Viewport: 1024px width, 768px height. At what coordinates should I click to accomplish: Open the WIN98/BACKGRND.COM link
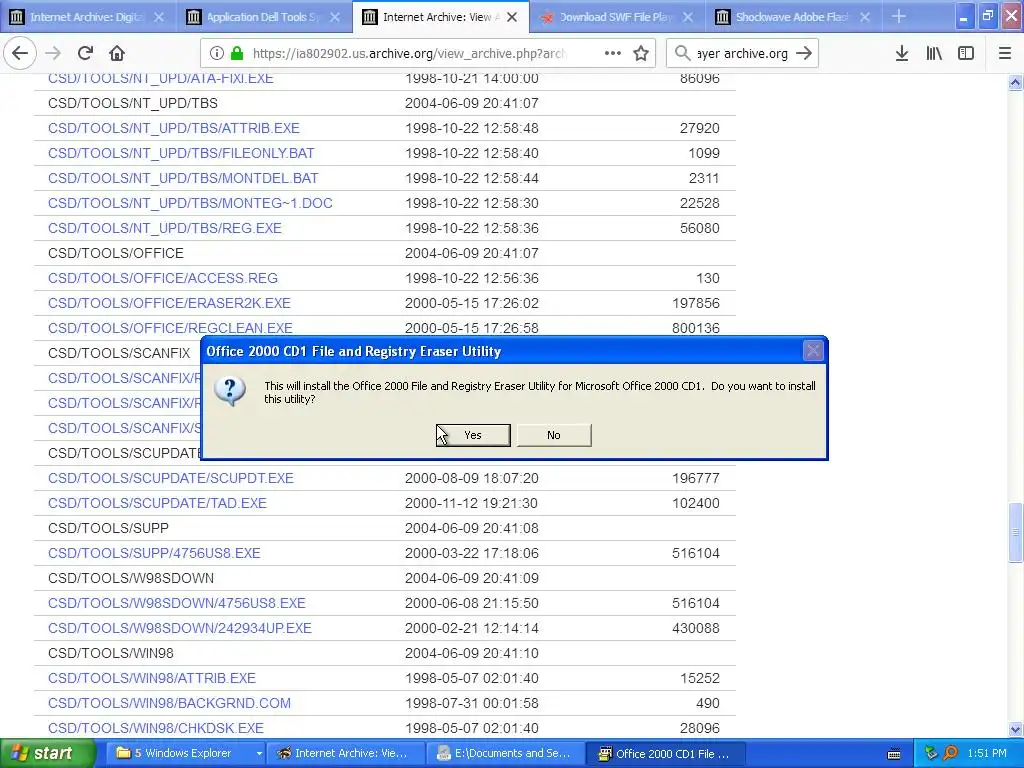[x=169, y=703]
